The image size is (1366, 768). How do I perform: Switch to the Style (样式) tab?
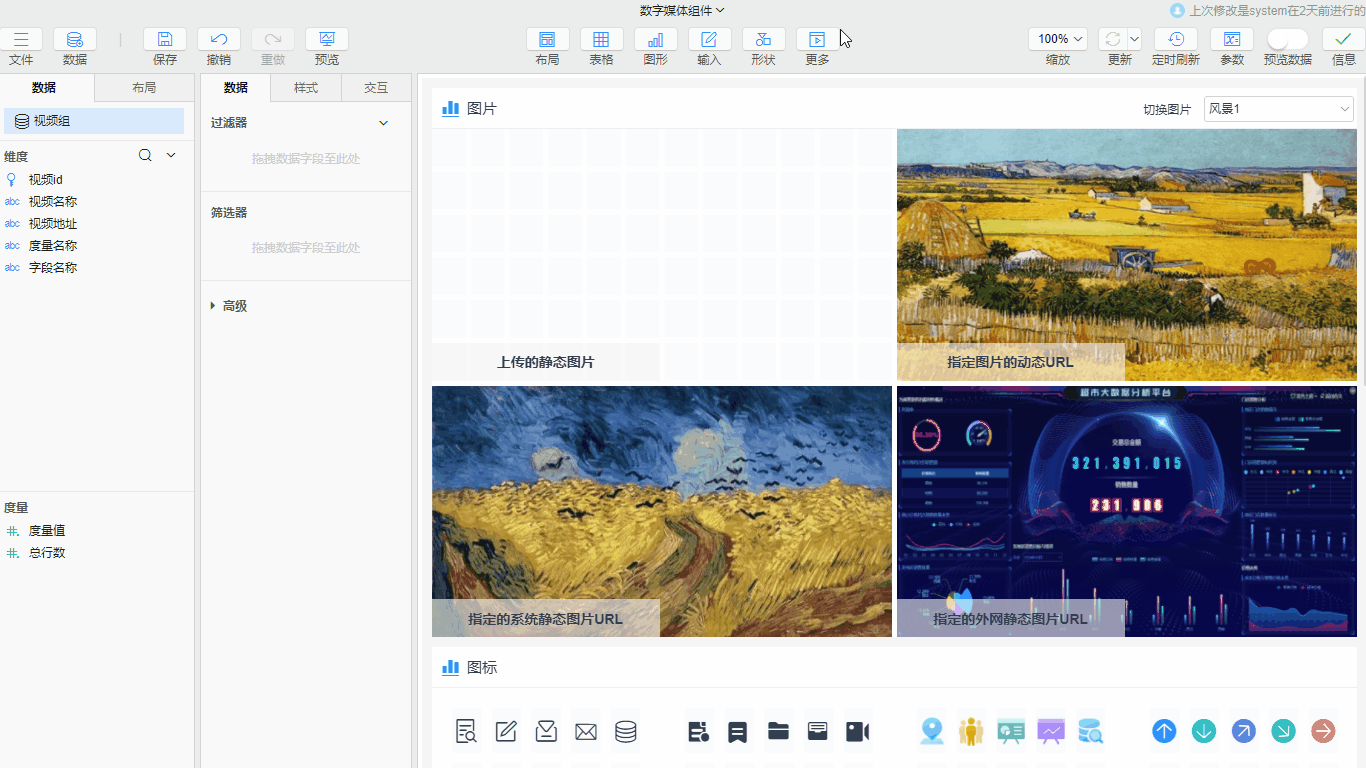point(306,88)
